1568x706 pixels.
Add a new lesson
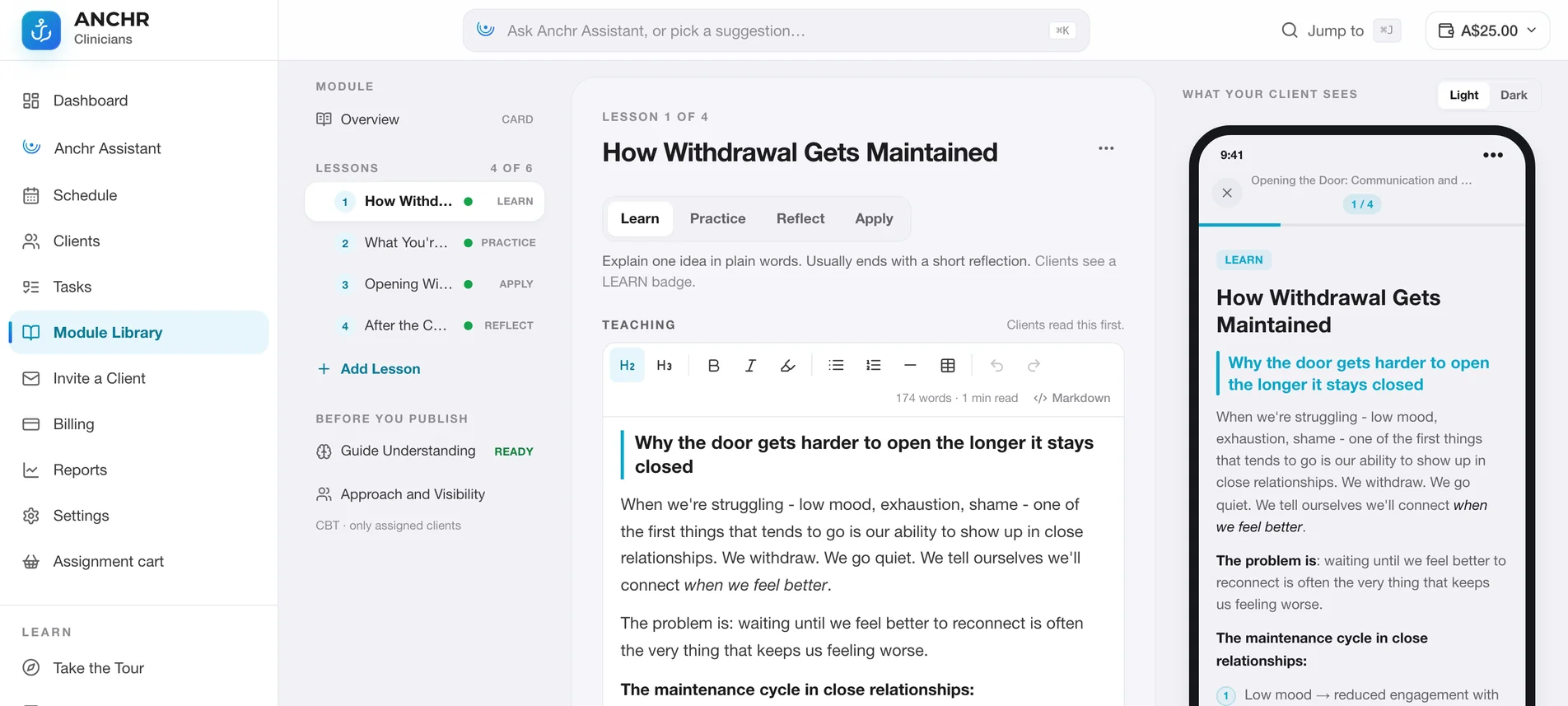pos(369,369)
